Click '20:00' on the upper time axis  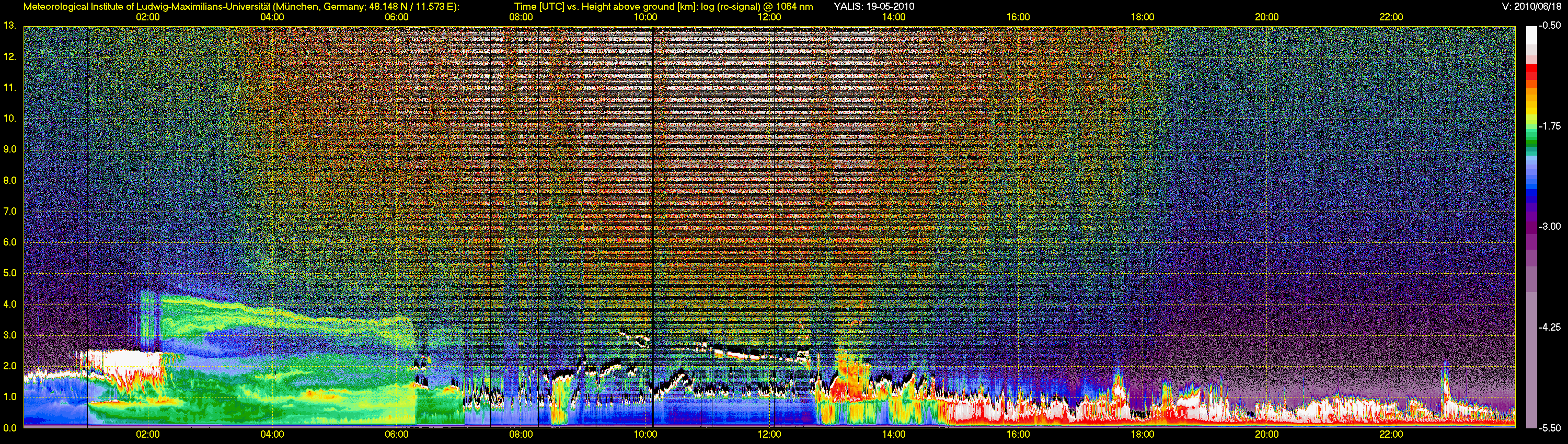1267,17
